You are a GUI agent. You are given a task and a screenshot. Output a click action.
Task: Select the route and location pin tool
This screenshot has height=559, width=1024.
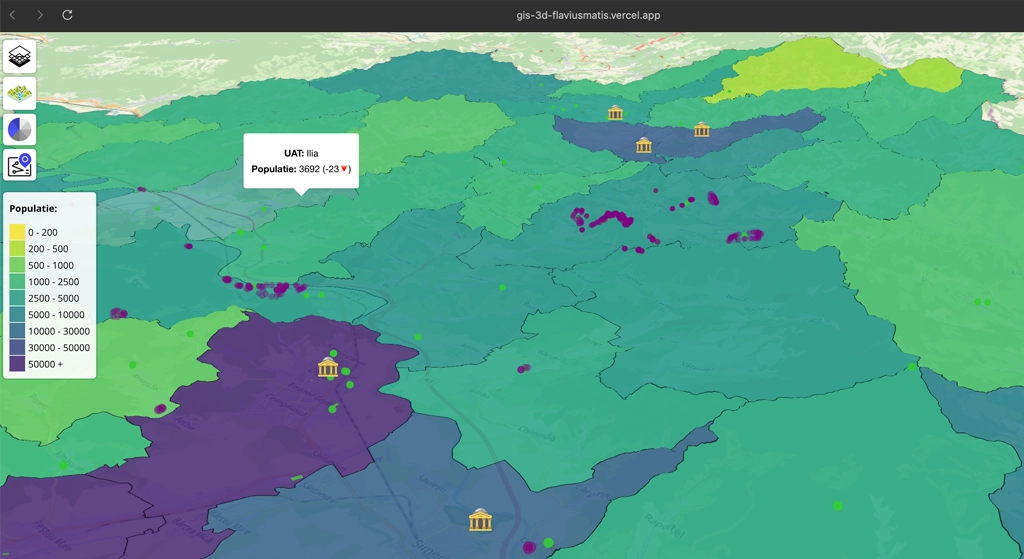pyautogui.click(x=20, y=165)
